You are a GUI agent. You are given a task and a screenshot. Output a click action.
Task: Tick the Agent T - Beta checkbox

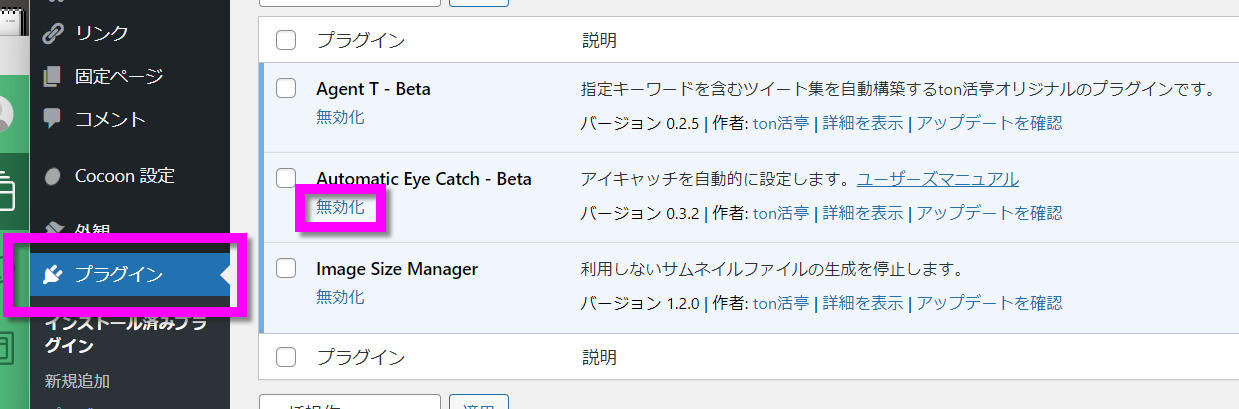[x=286, y=88]
